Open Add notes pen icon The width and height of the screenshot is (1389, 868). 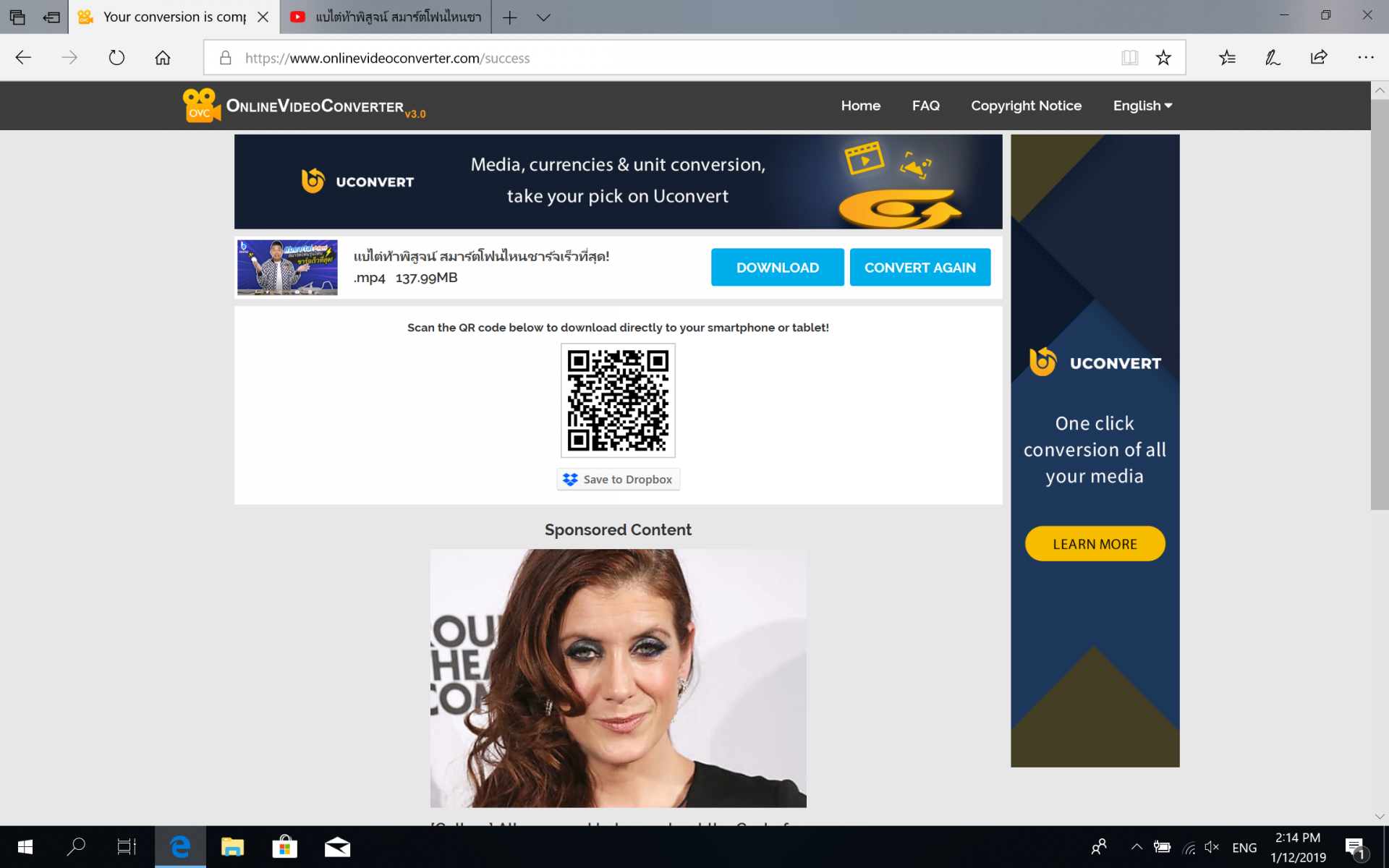(1273, 58)
